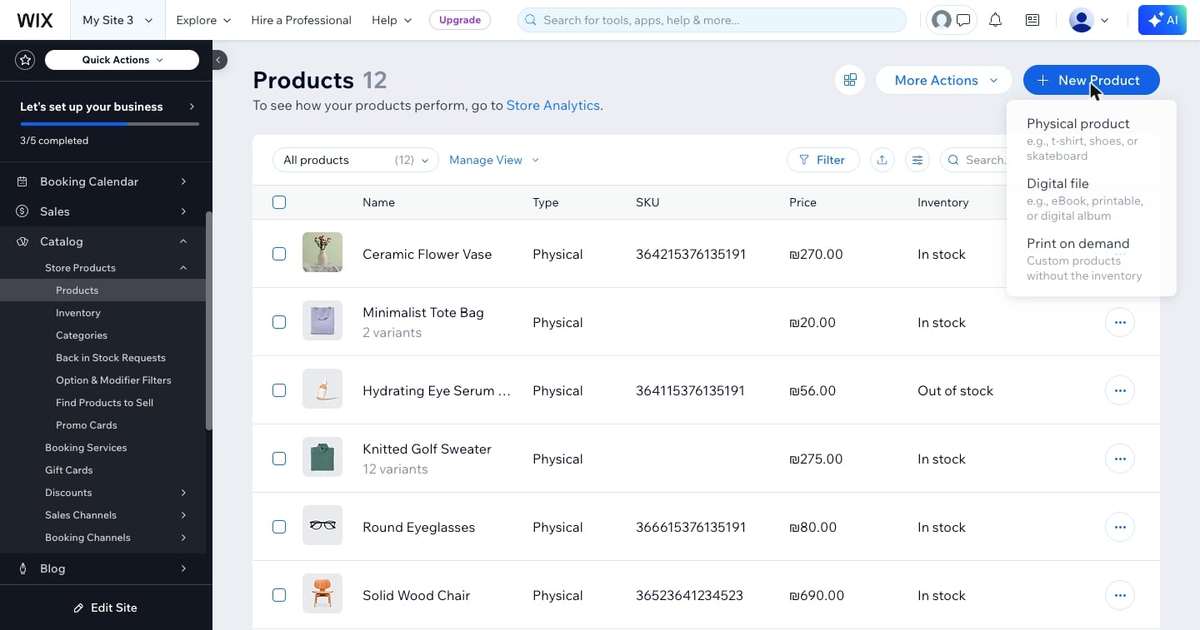Open the My Site 3 site switcher
This screenshot has width=1200, height=630.
(117, 20)
